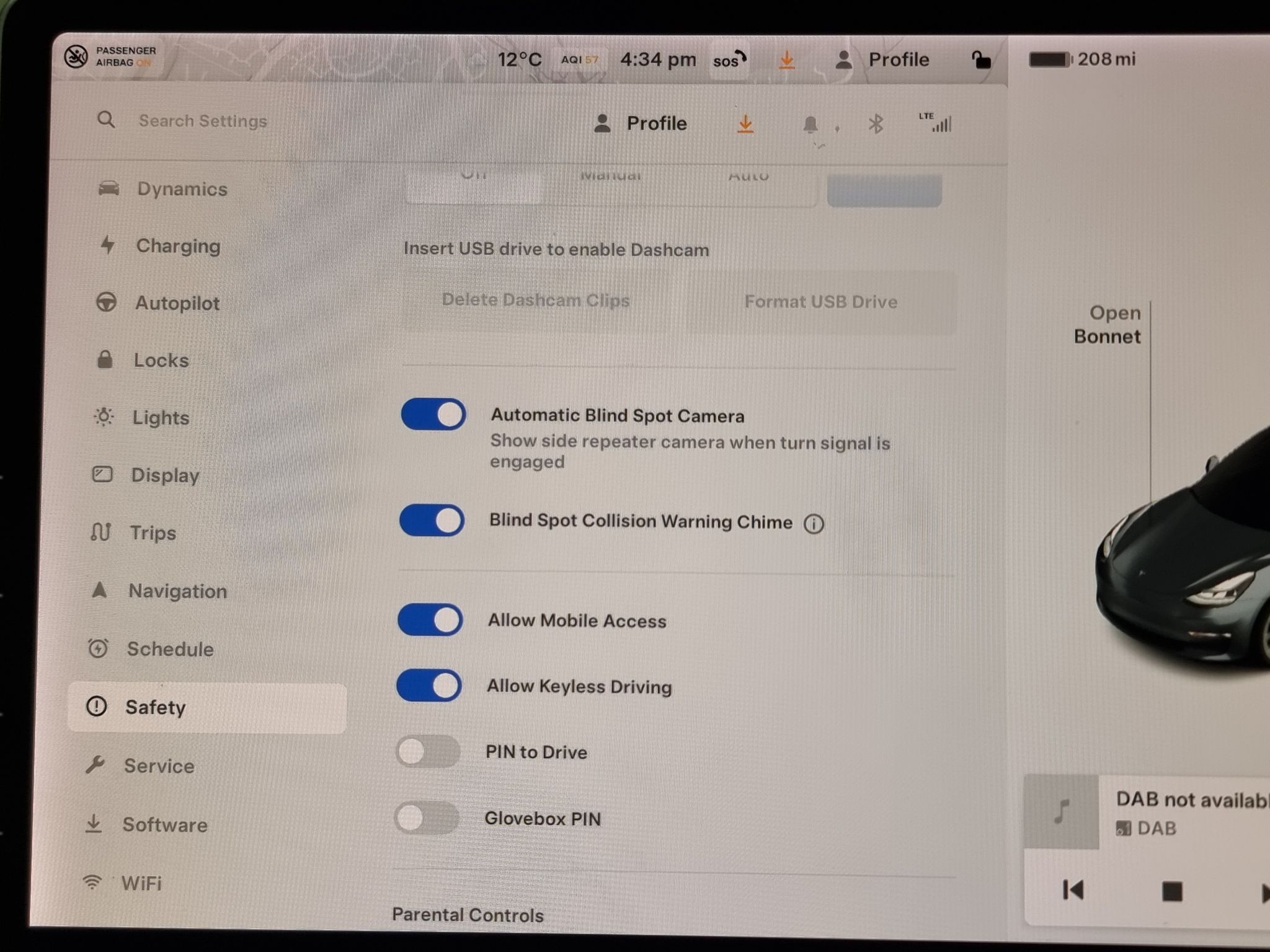The image size is (1270, 952).
Task: Tap the 4:34 pm clock
Action: point(658,59)
